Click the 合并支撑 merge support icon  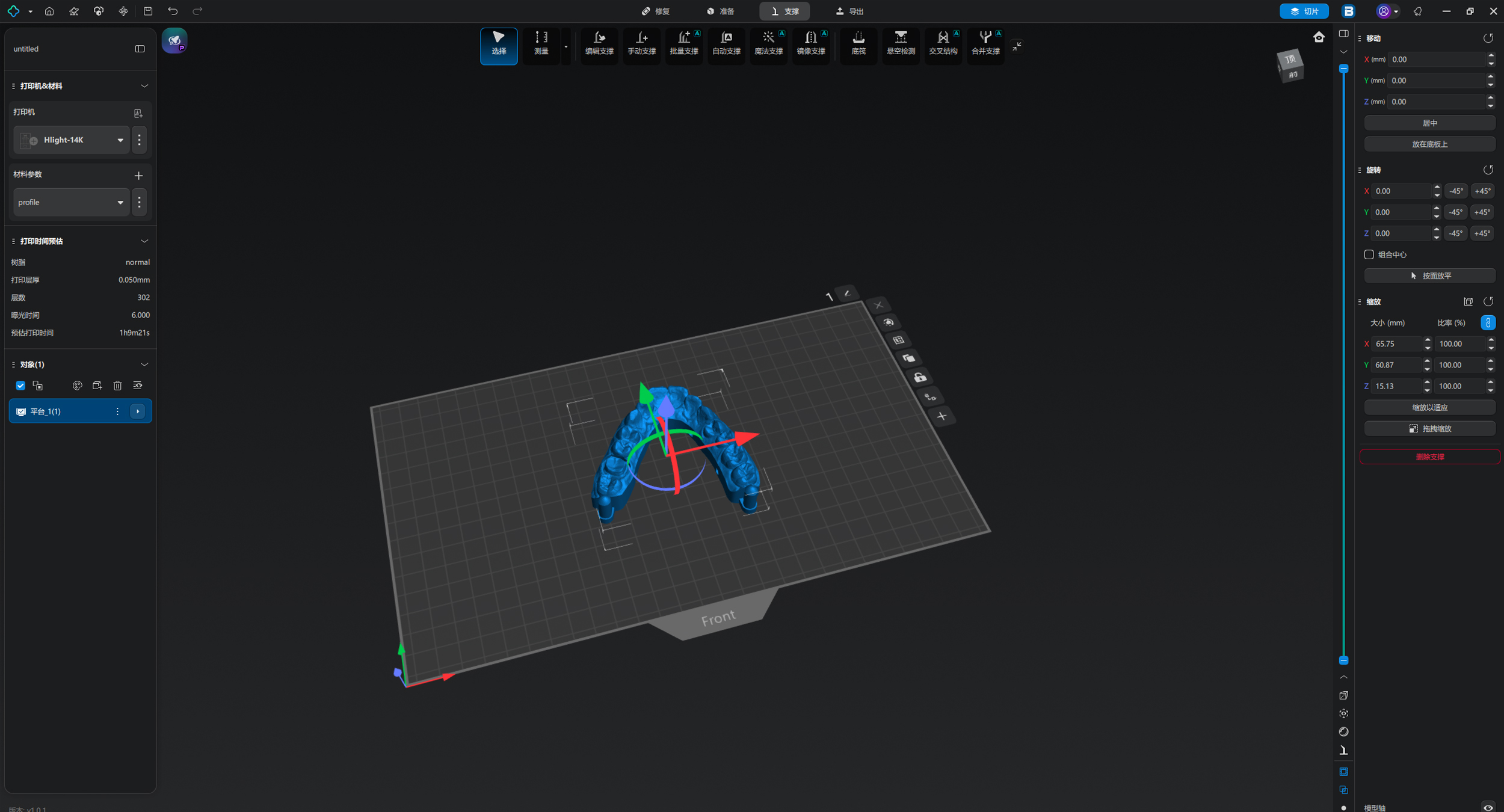pos(985,45)
